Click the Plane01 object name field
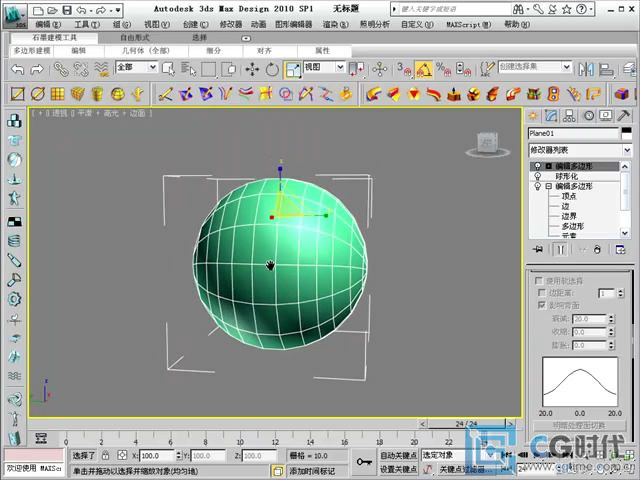This screenshot has height=480, width=640. point(572,132)
